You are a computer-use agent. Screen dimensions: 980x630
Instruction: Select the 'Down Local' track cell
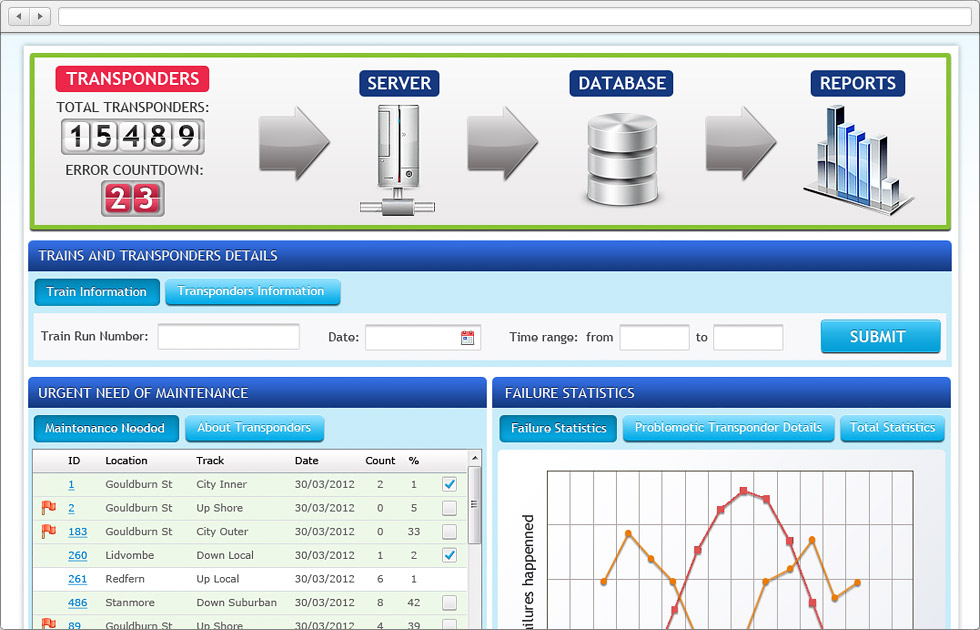tap(225, 556)
